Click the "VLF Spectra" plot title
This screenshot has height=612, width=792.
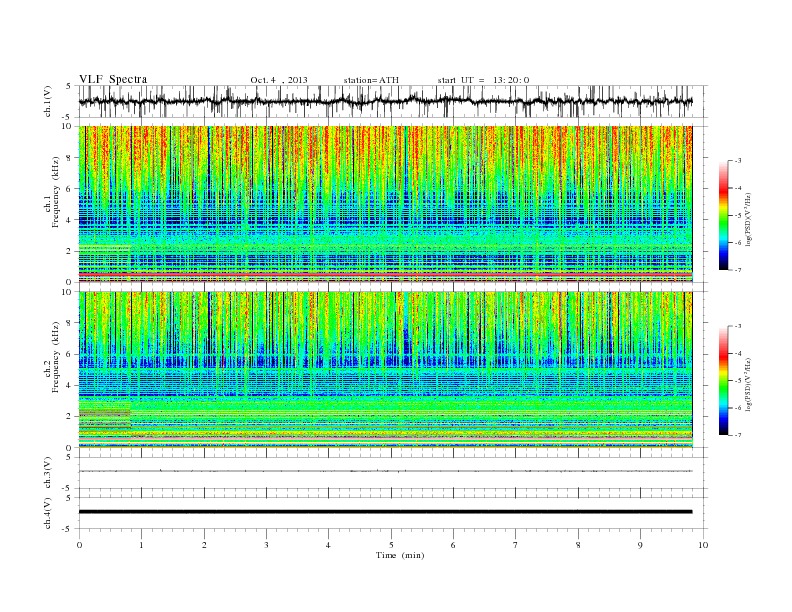click(x=113, y=79)
